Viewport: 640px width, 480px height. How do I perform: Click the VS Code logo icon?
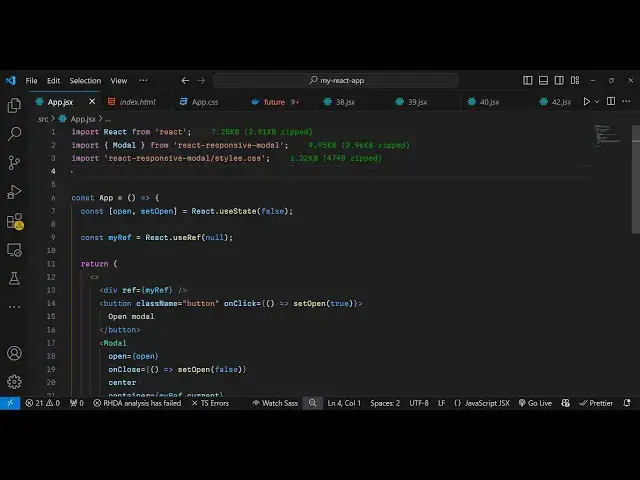(x=11, y=80)
